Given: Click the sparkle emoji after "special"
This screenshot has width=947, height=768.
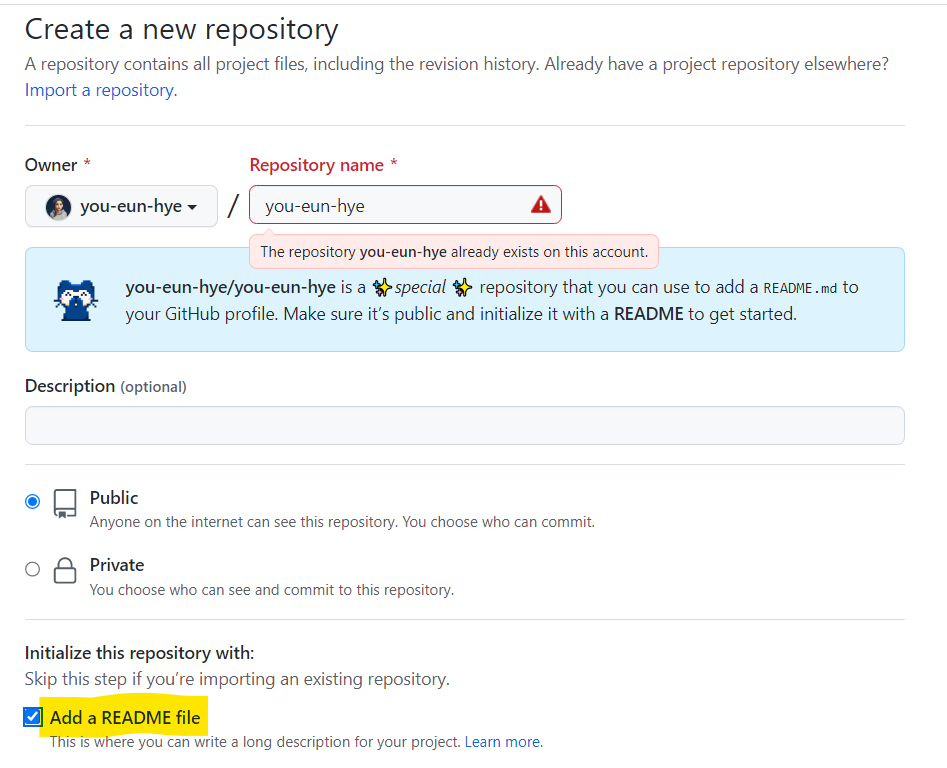Looking at the screenshot, I should click(x=463, y=287).
